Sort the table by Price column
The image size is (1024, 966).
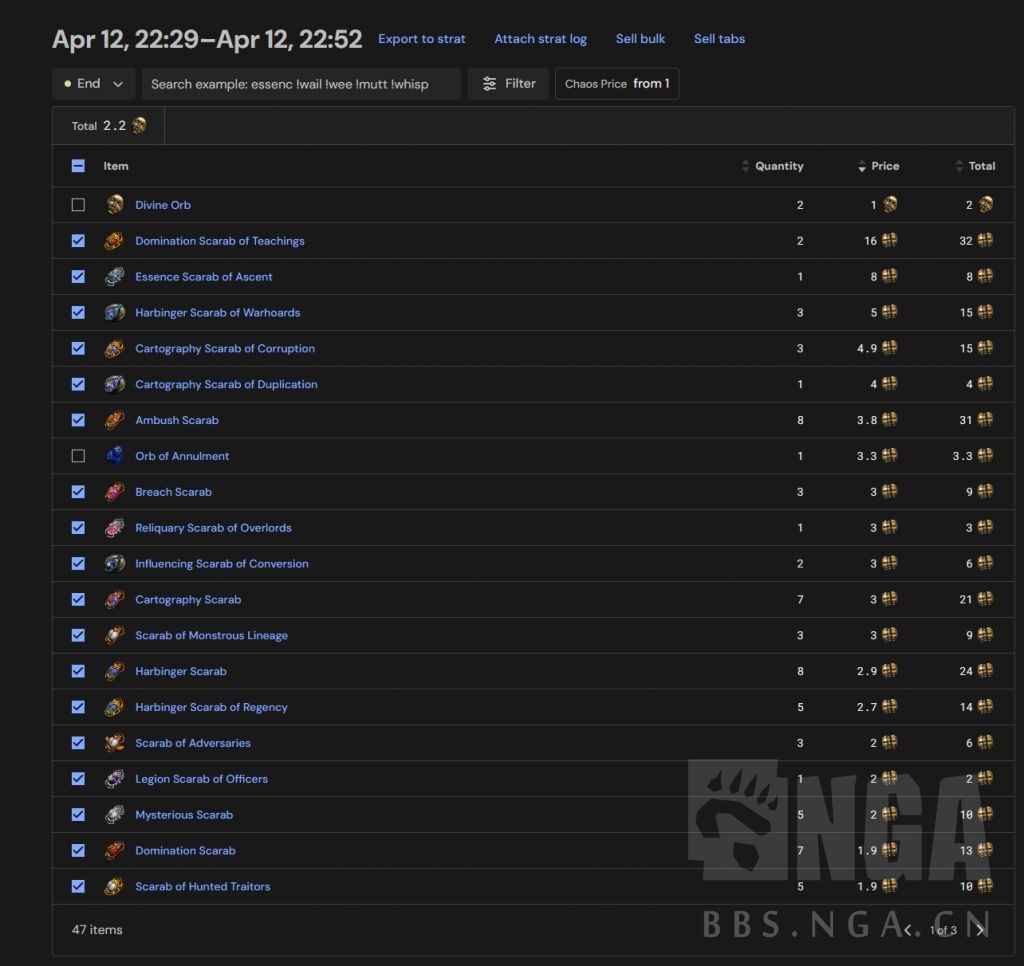[878, 166]
